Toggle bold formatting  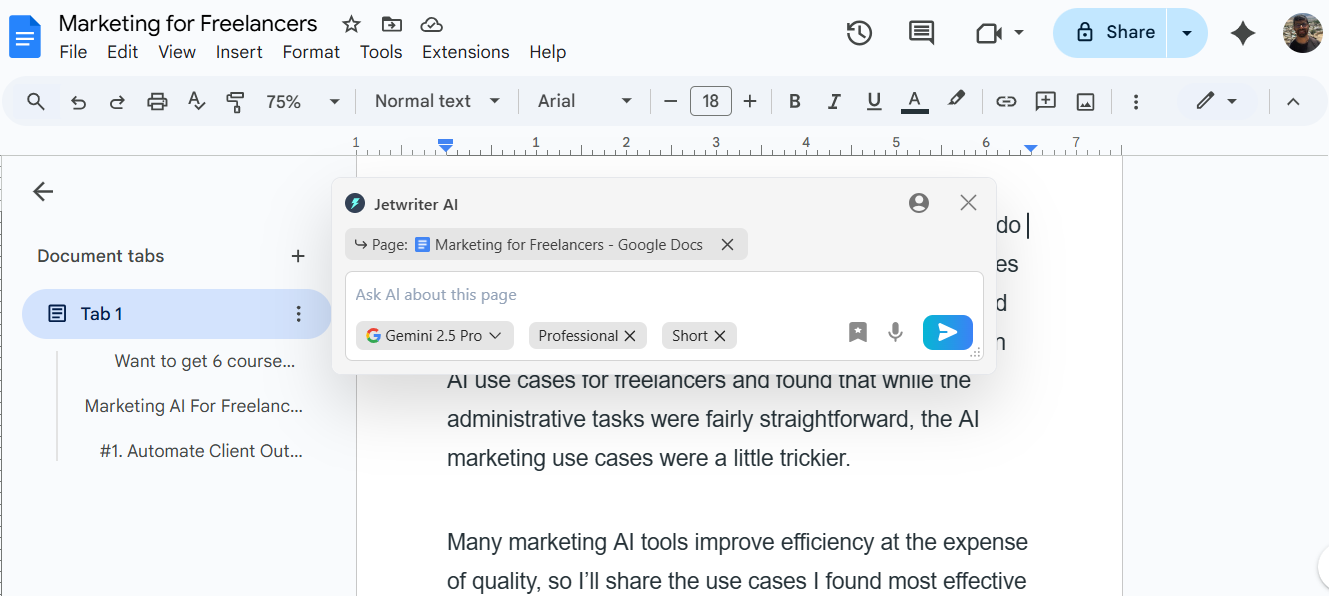click(x=795, y=101)
